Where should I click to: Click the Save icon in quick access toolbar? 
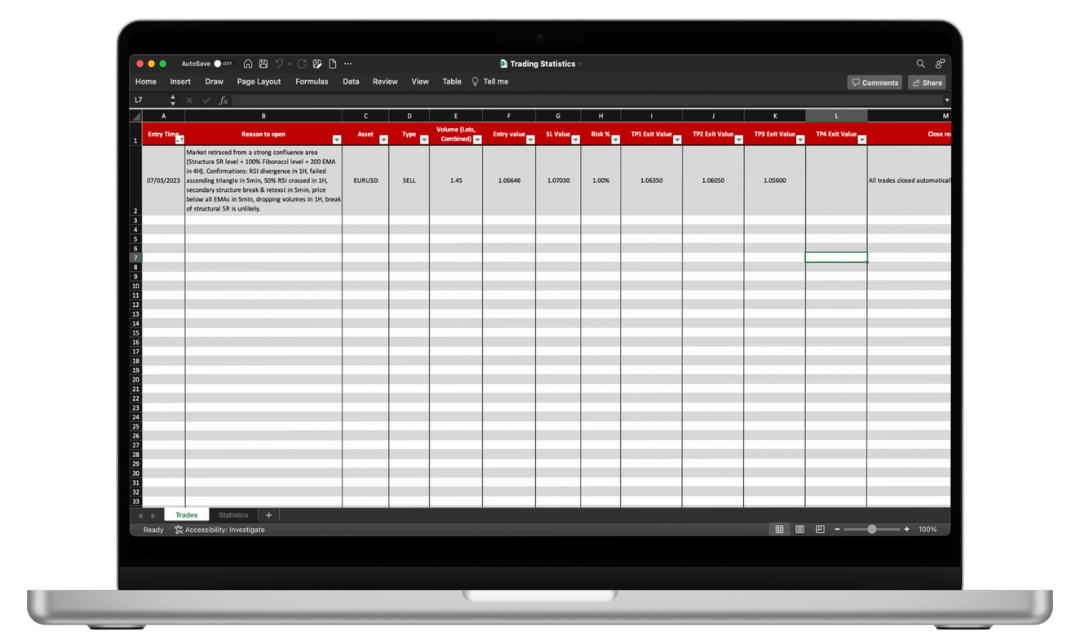pos(263,63)
